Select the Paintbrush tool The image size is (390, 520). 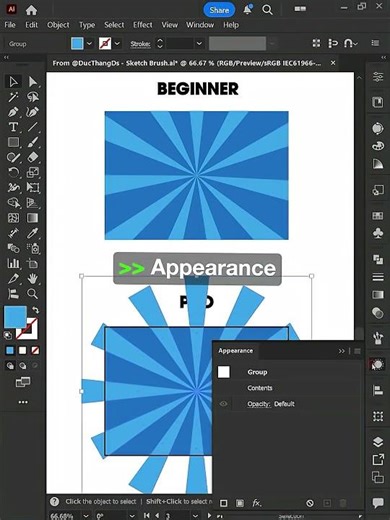33,142
